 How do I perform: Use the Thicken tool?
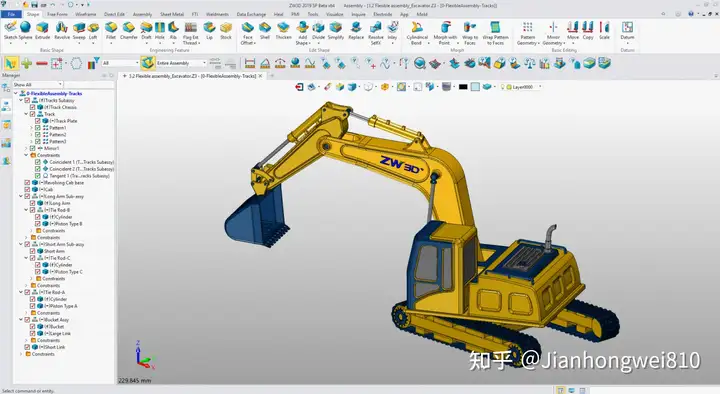283,30
